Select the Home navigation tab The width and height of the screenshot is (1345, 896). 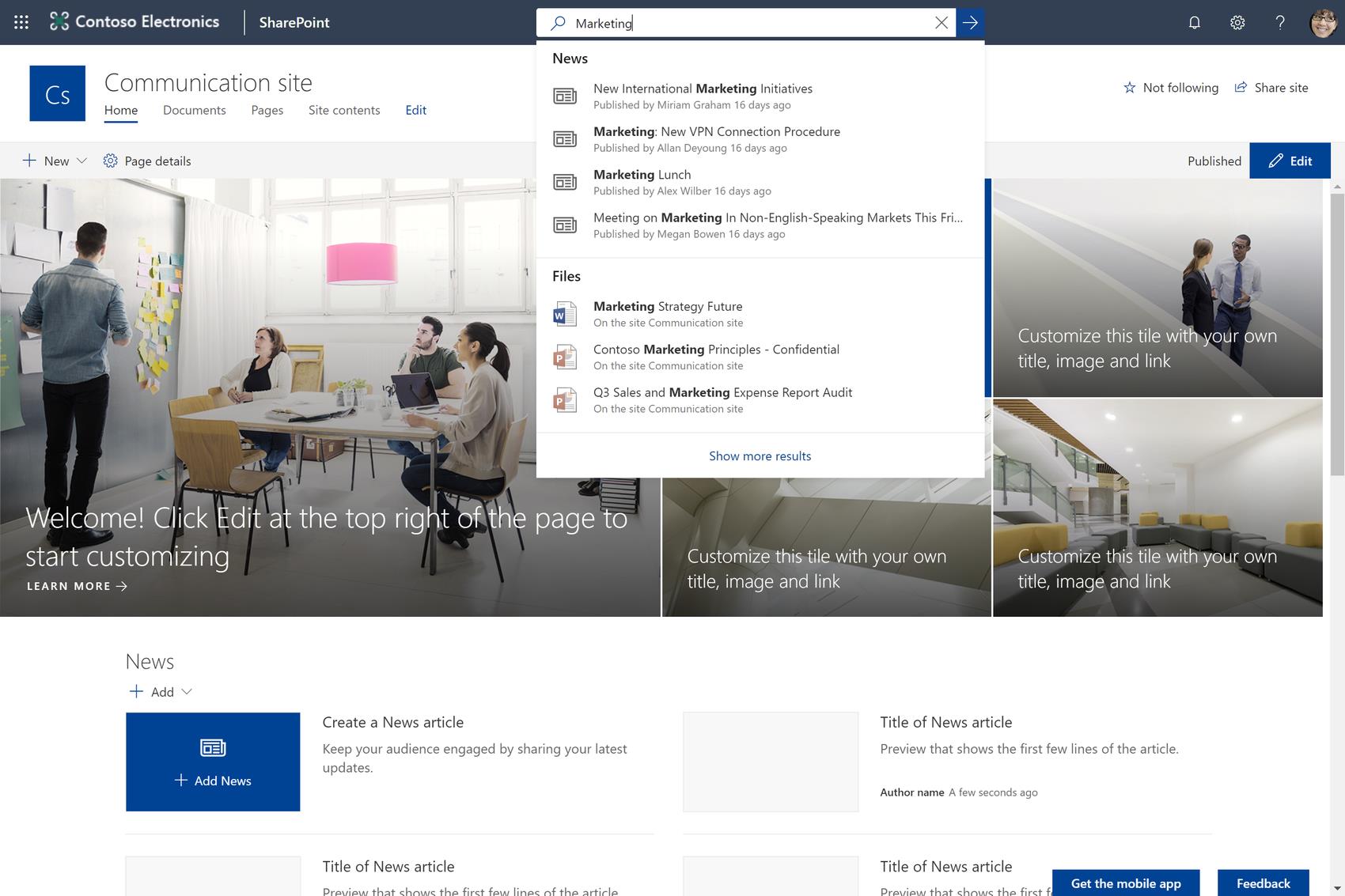[x=121, y=110]
